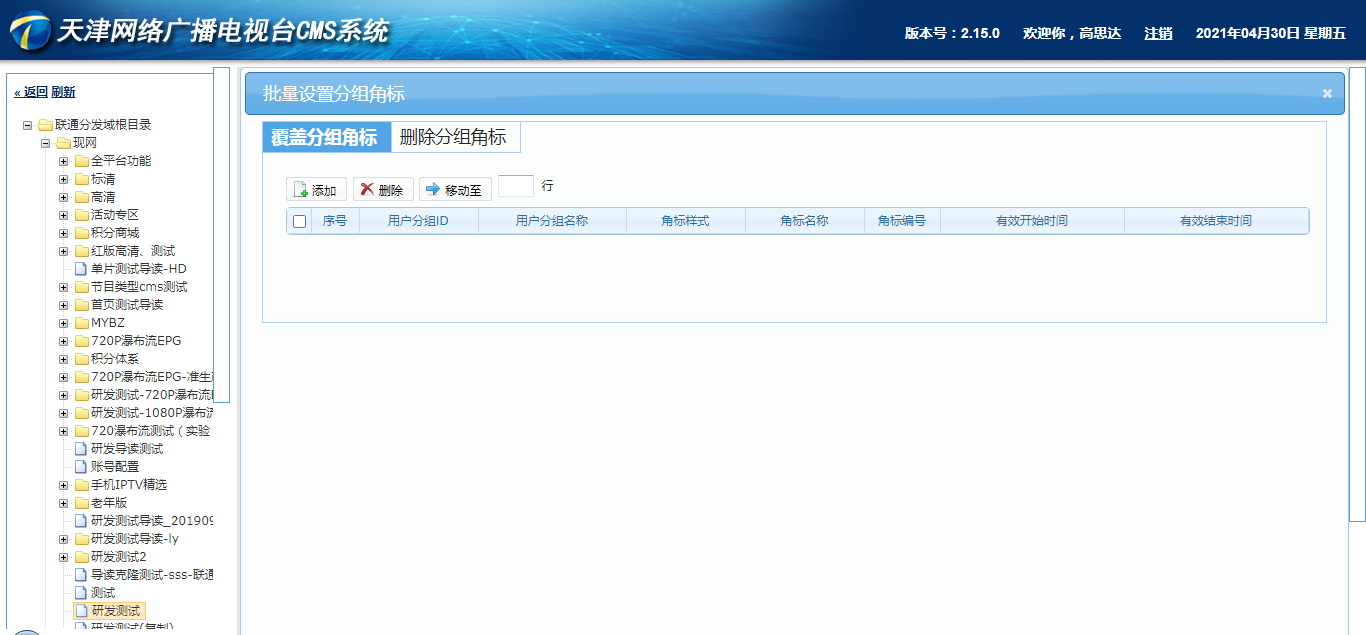Screen dimensions: 1366x635
Task: Click the 移动至 (move to) button
Action: pyautogui.click(x=455, y=189)
